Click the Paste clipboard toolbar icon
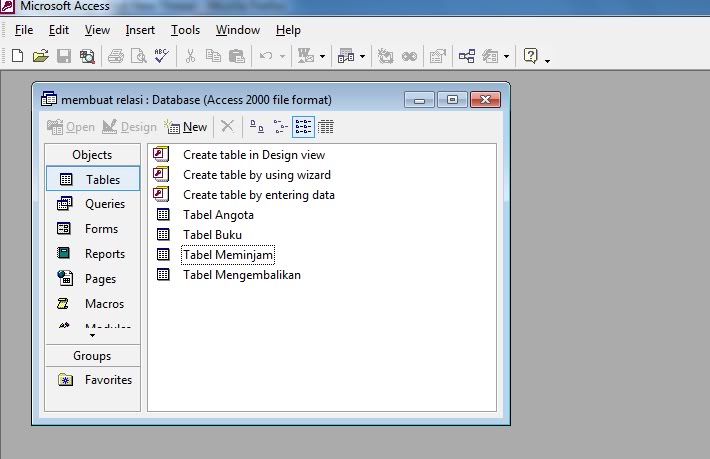710x459 pixels. pyautogui.click(x=236, y=56)
